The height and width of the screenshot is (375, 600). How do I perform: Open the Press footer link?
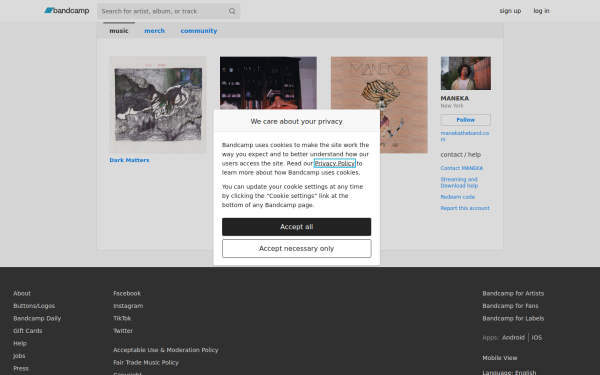21,368
